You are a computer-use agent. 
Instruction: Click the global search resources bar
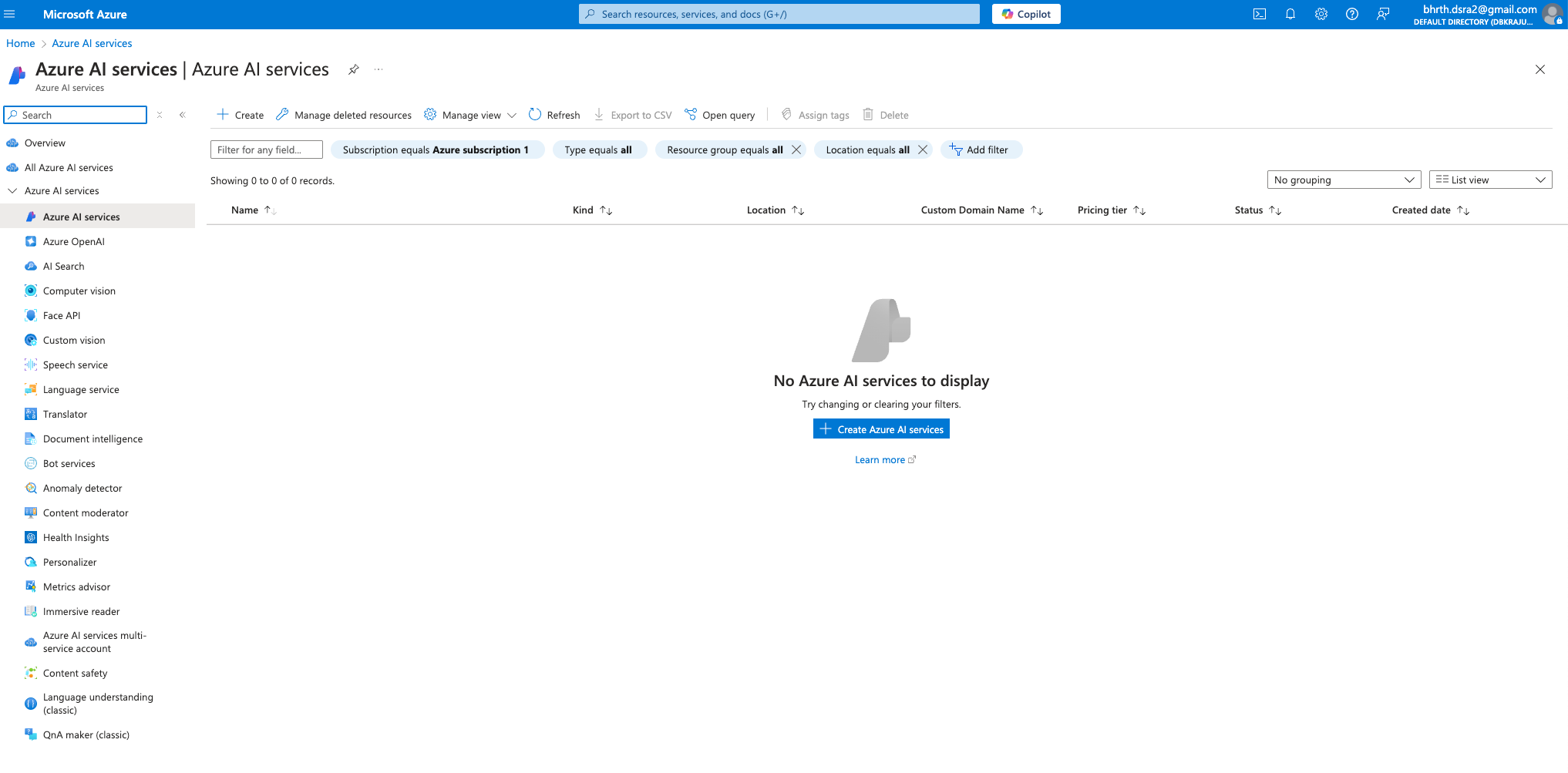click(779, 14)
